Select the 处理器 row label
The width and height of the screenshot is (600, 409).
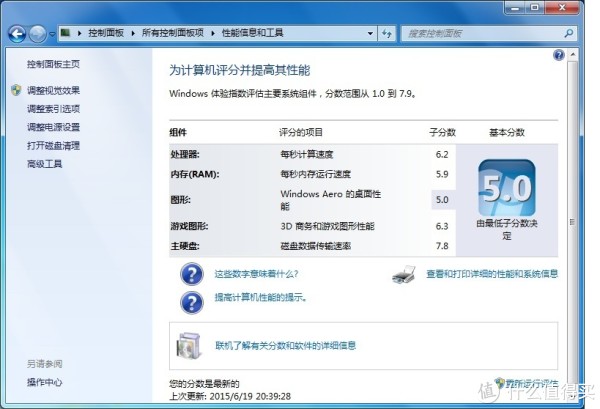[185, 155]
